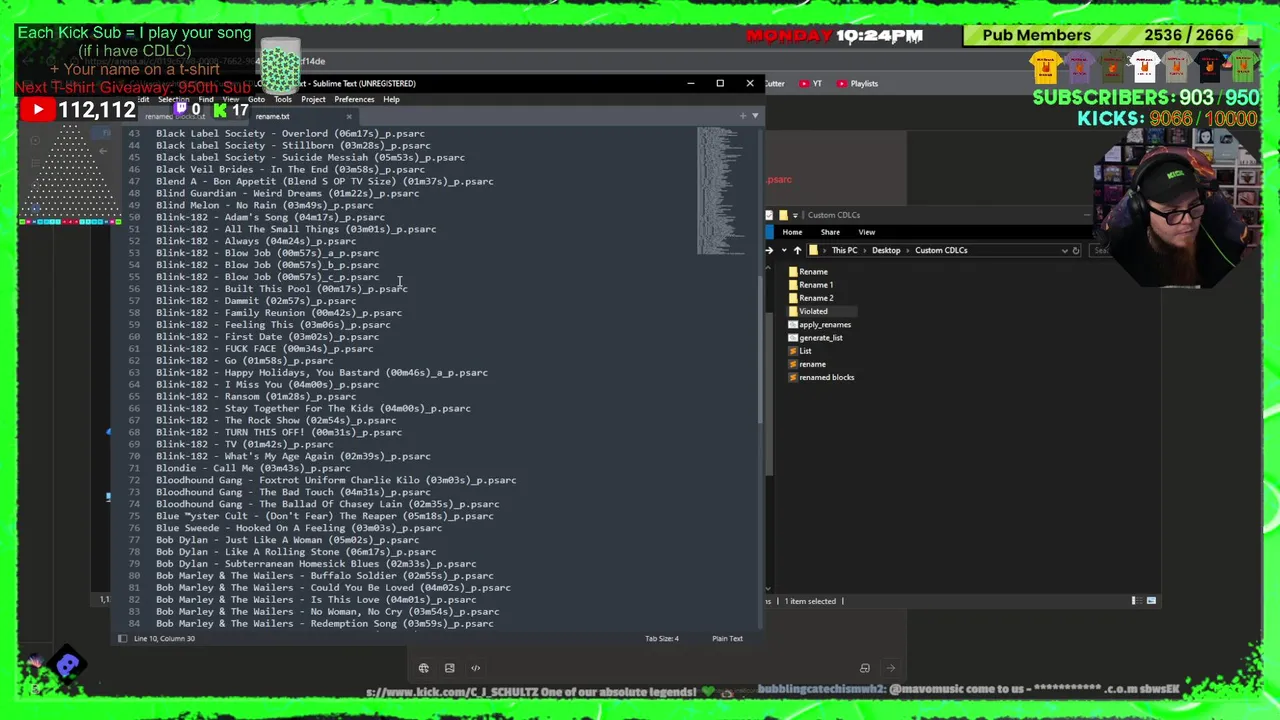
Task: Click the Kick counter icon in overlay
Action: 219,109
